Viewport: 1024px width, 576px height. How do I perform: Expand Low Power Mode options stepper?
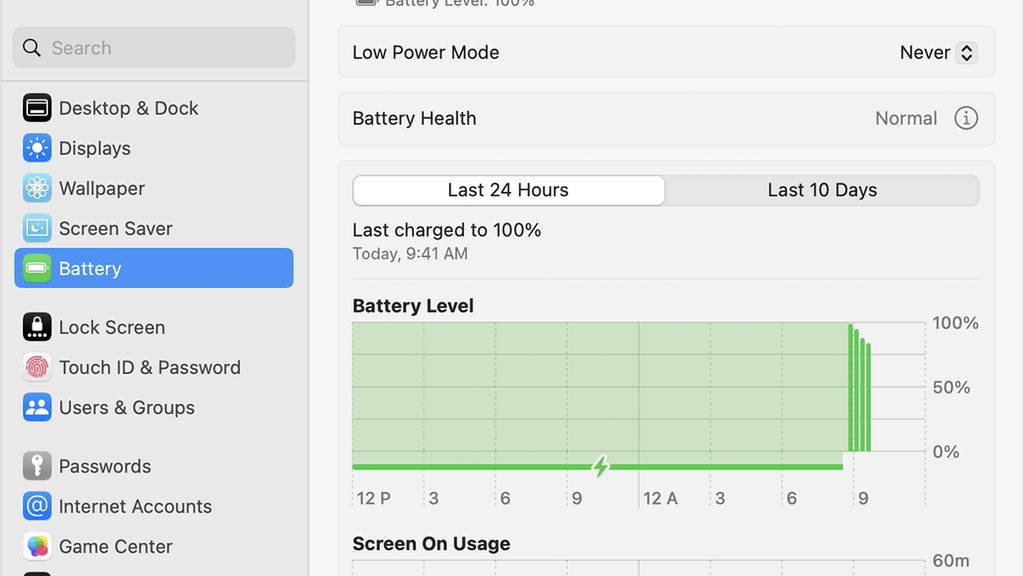coord(966,52)
